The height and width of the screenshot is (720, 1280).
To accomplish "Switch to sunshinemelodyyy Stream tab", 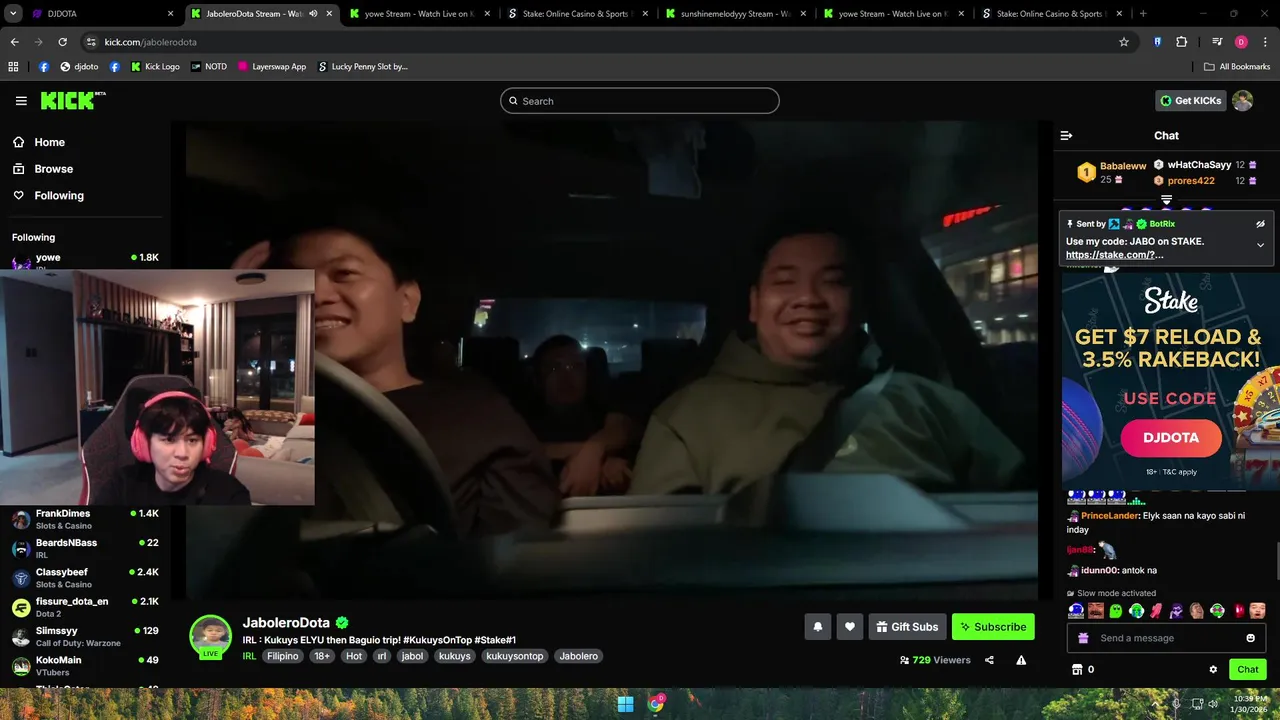I will click(x=737, y=14).
